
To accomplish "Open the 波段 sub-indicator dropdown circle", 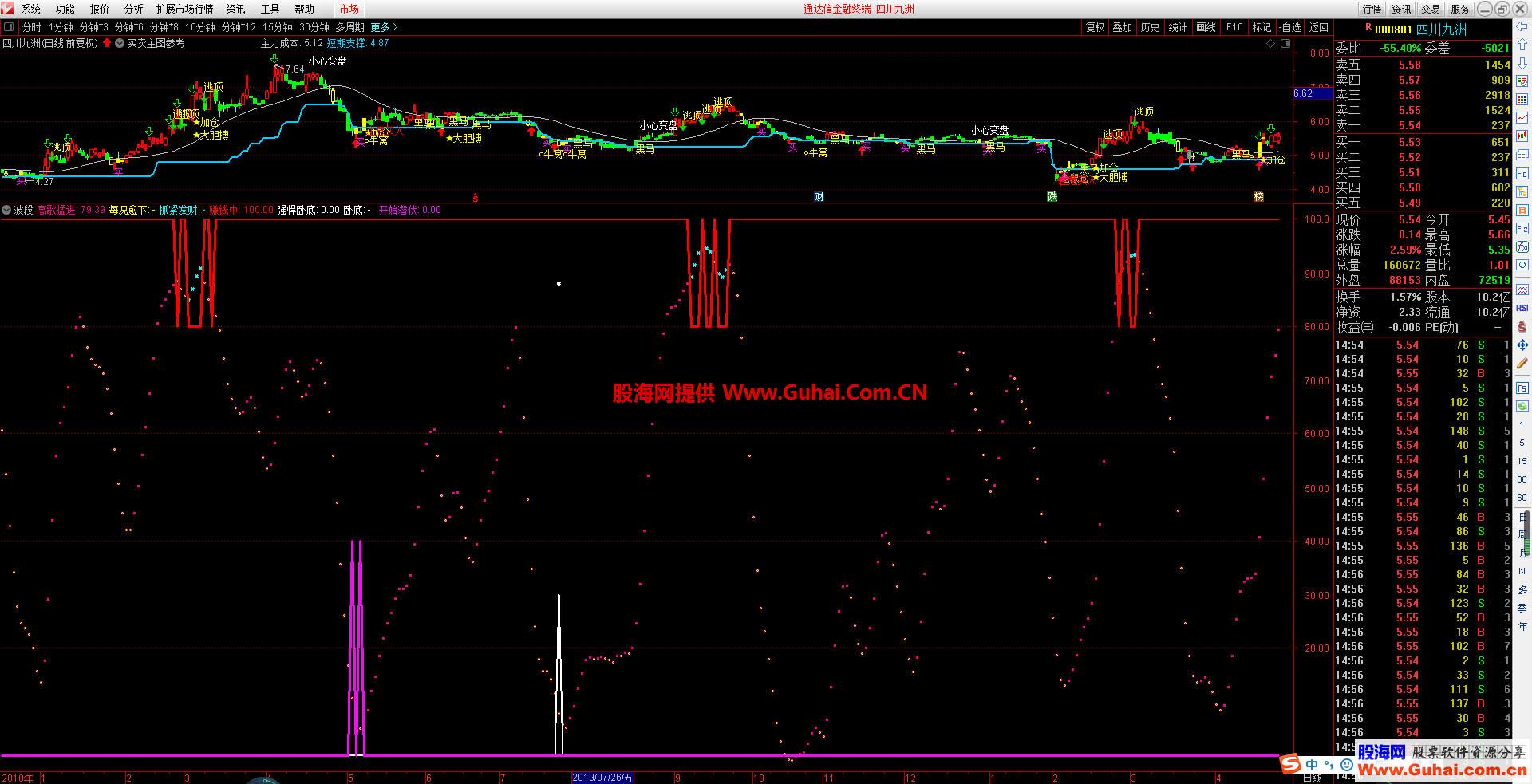I will pyautogui.click(x=6, y=210).
